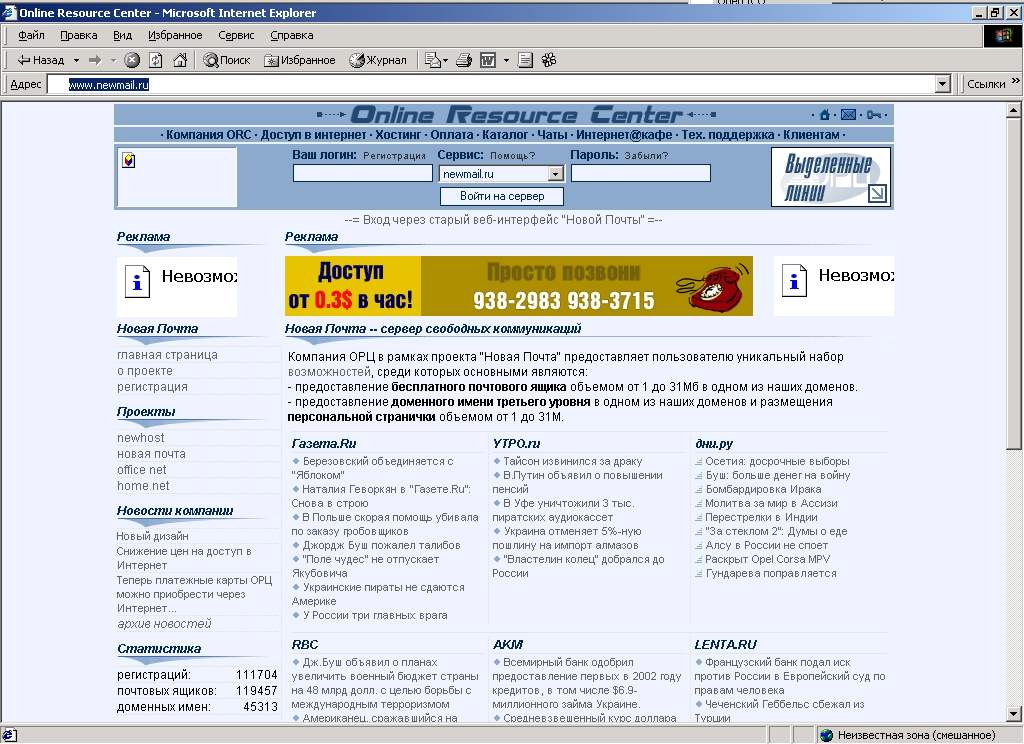Click the page scrollbar's down arrow

(x=1013, y=714)
